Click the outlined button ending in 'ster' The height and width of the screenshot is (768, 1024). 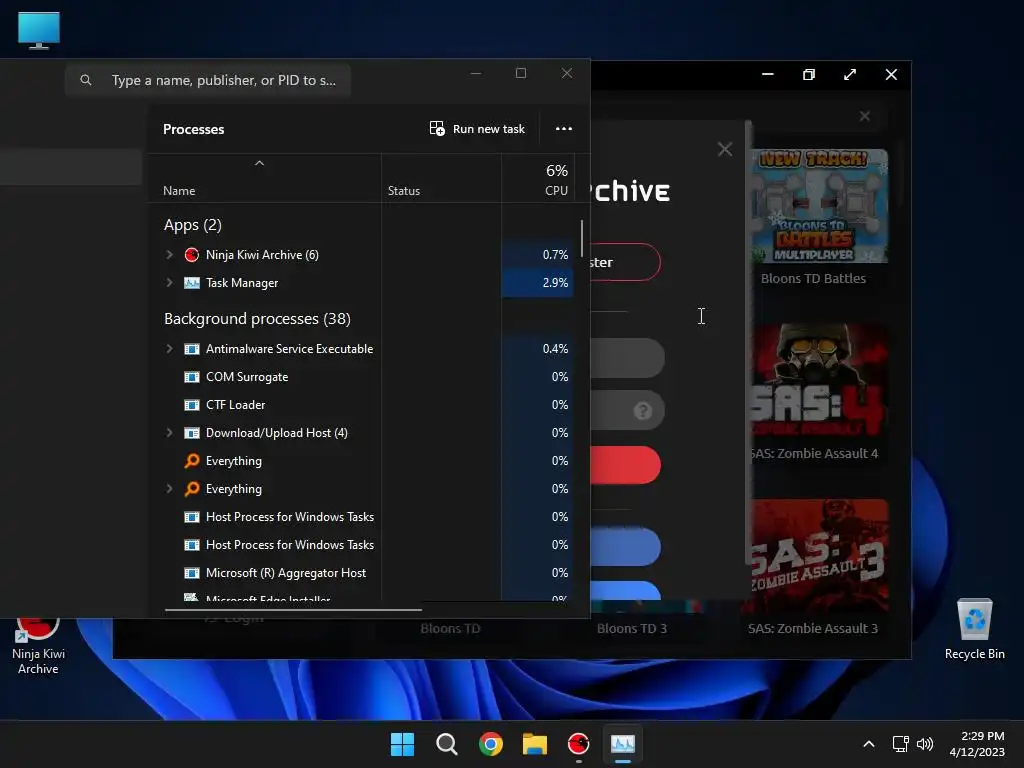[x=625, y=262]
